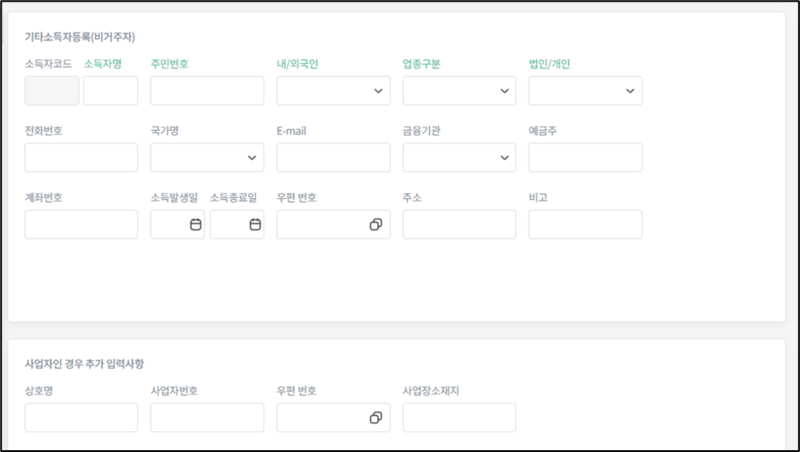Click the 주소 address field
Viewport: 800px width, 452px height.
(459, 225)
